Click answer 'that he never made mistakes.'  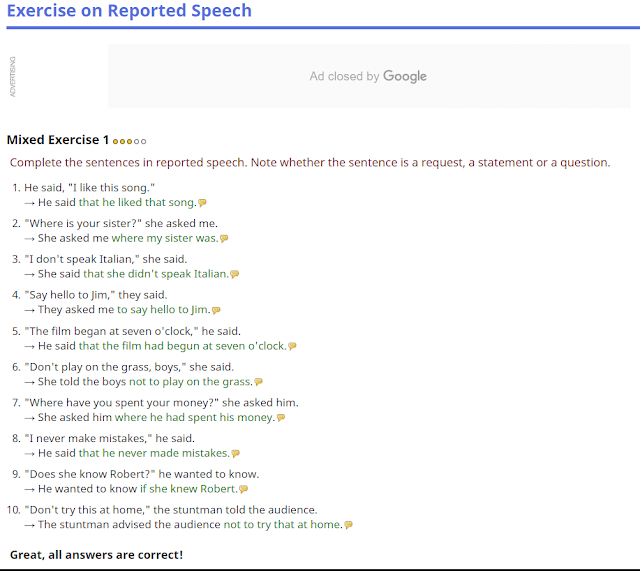pyautogui.click(x=154, y=453)
